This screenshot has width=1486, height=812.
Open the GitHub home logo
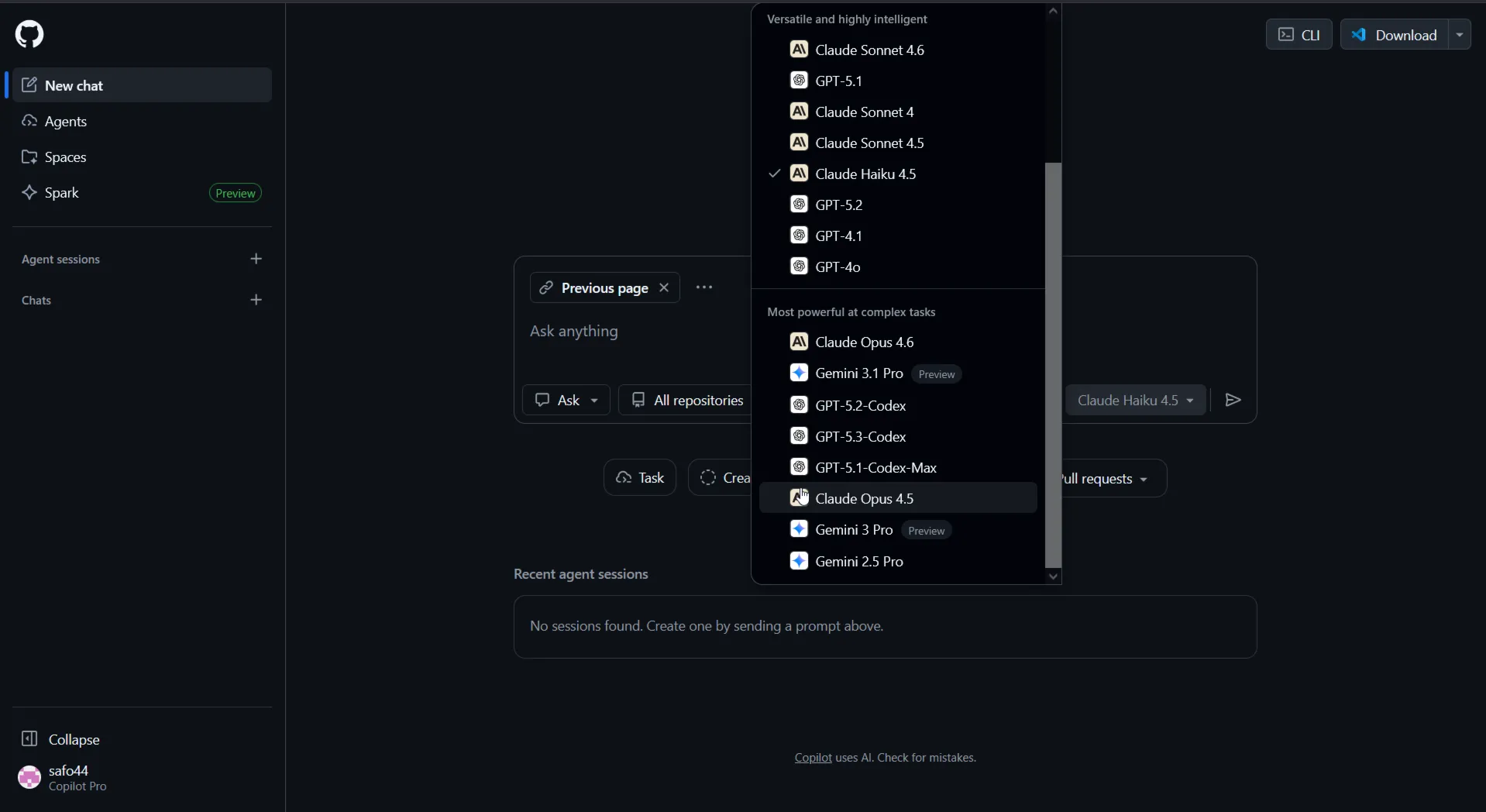(29, 34)
